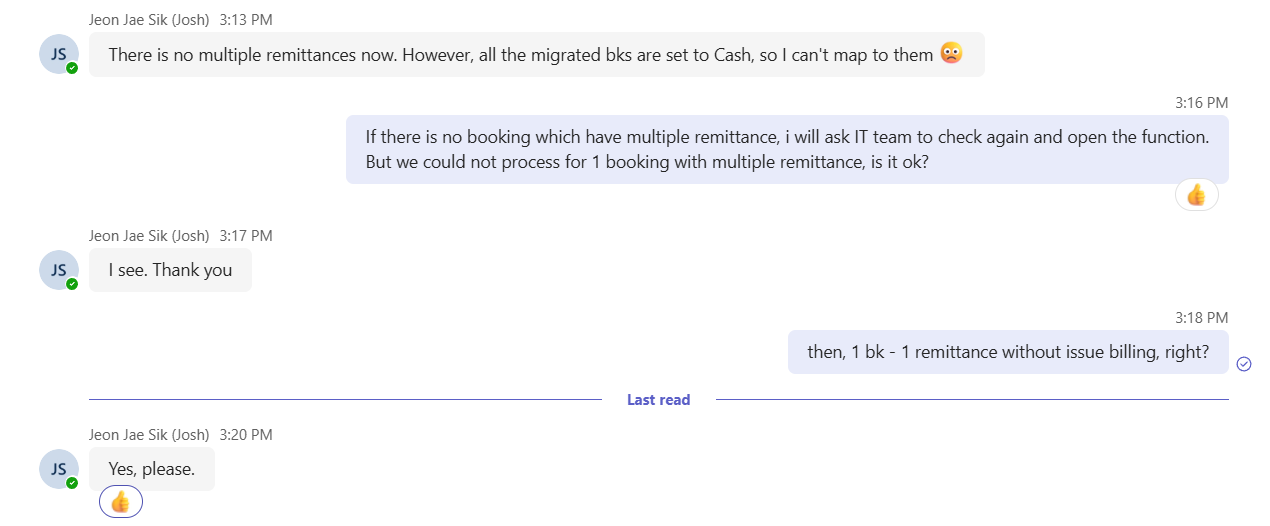The height and width of the screenshot is (526, 1270).
Task: Toggle thumbs-up reaction on the 3:16 PM message
Action: [x=1196, y=195]
